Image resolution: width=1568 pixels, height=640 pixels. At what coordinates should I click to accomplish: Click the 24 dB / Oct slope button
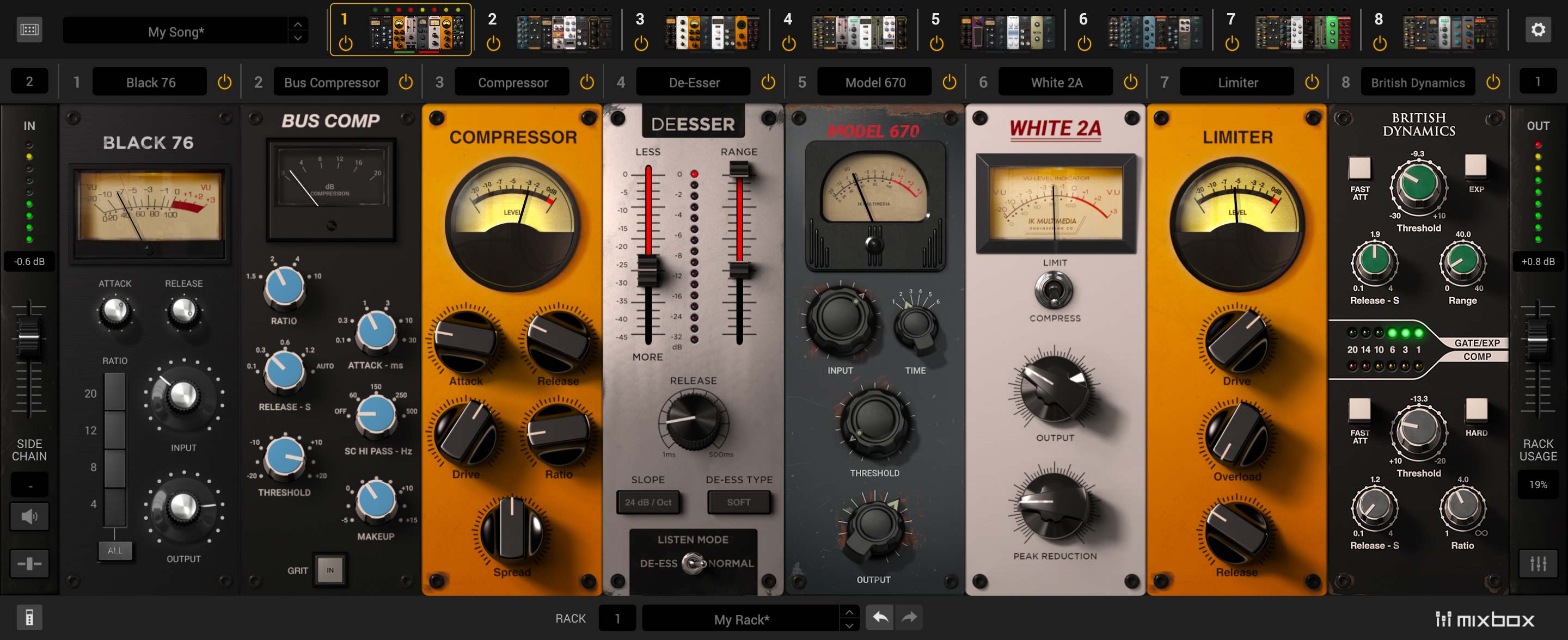648,502
